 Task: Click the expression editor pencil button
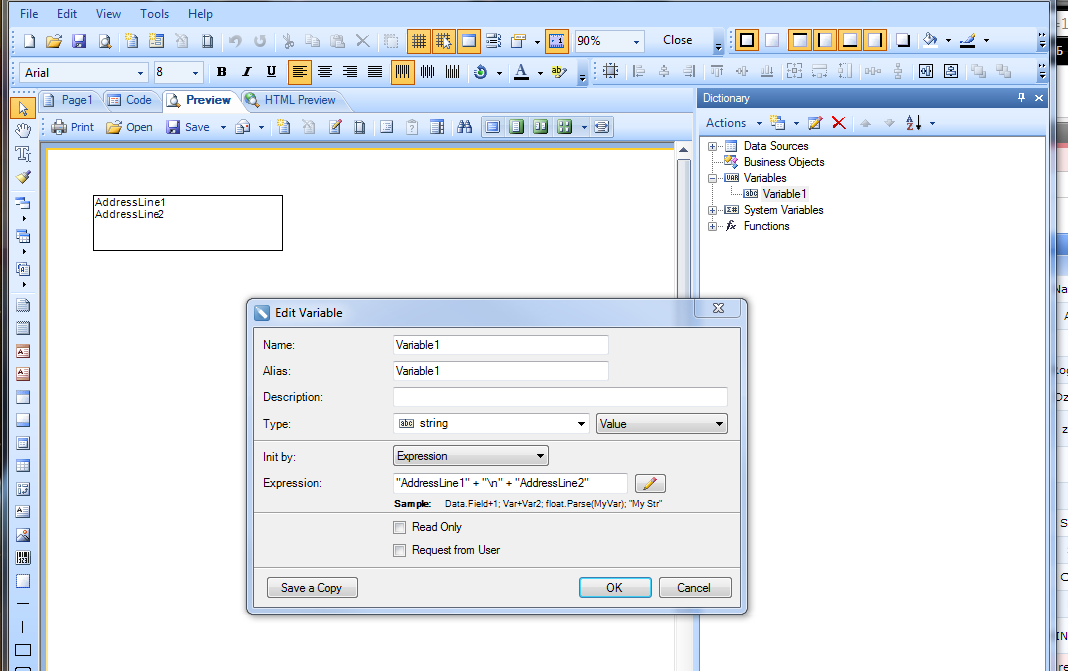[650, 483]
